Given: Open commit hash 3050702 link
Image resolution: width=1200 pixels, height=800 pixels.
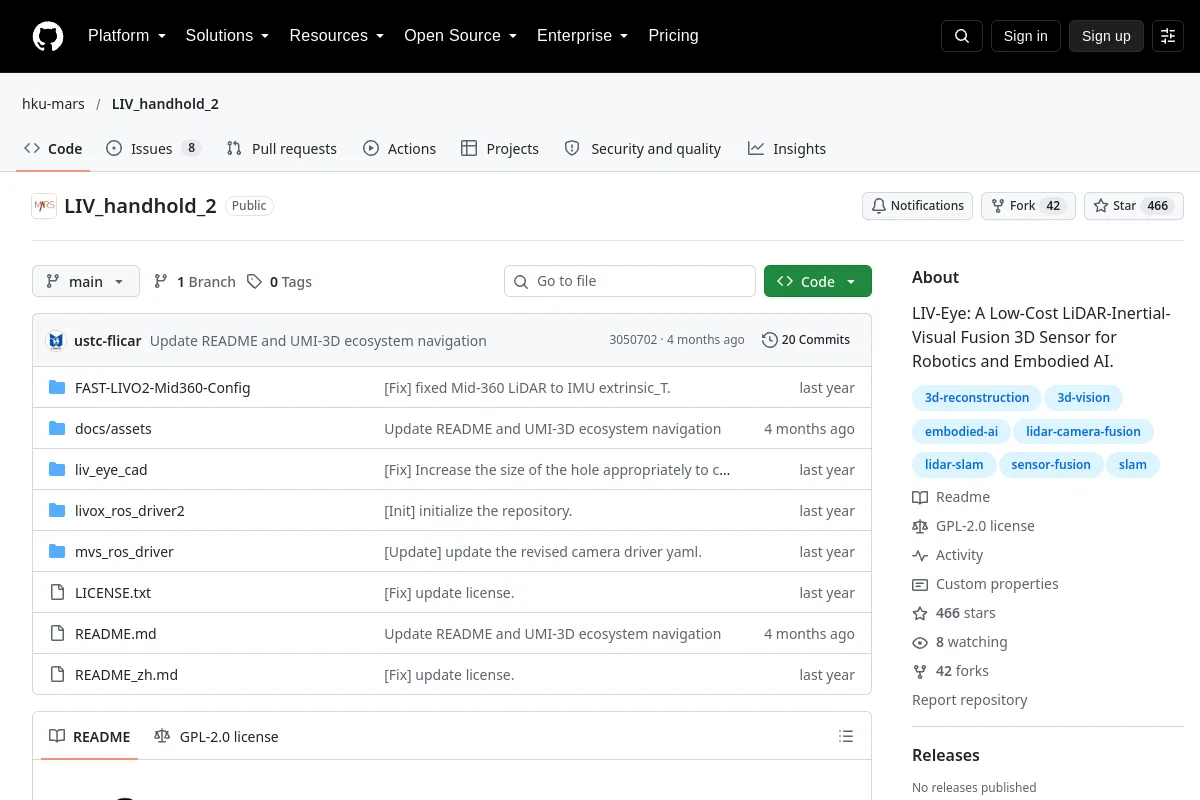Looking at the screenshot, I should [633, 340].
